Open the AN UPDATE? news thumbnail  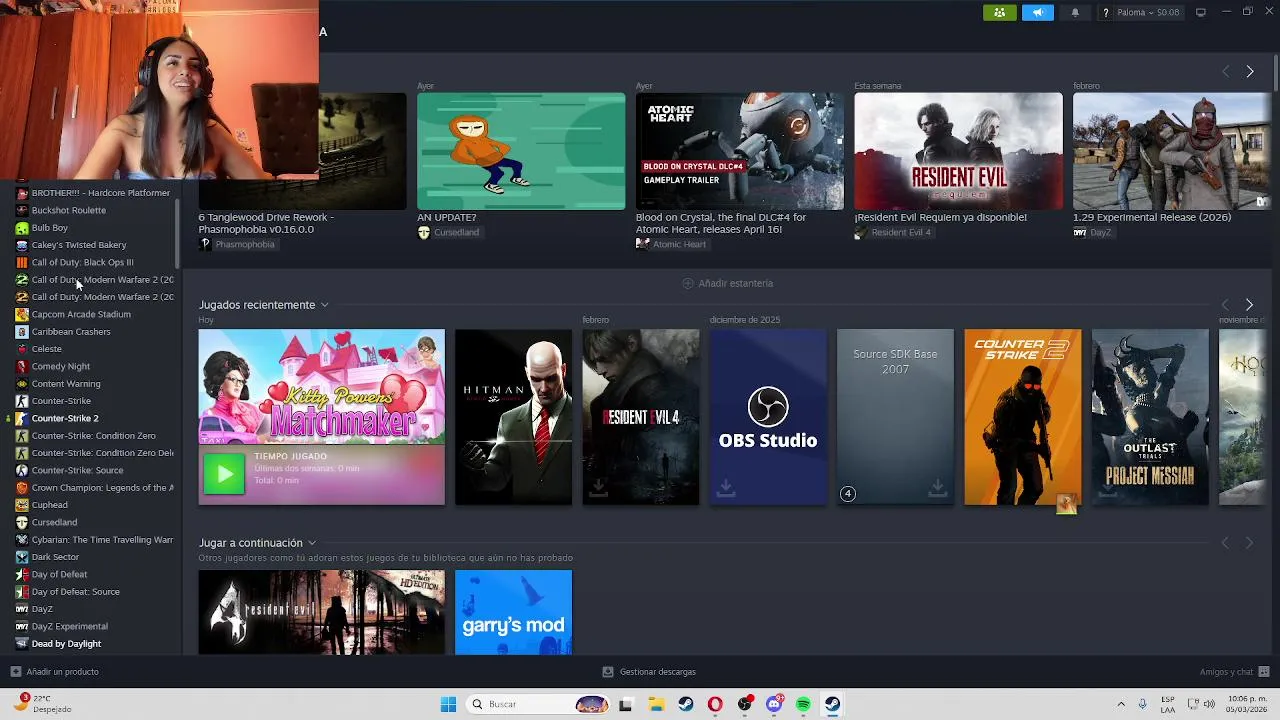click(x=521, y=151)
